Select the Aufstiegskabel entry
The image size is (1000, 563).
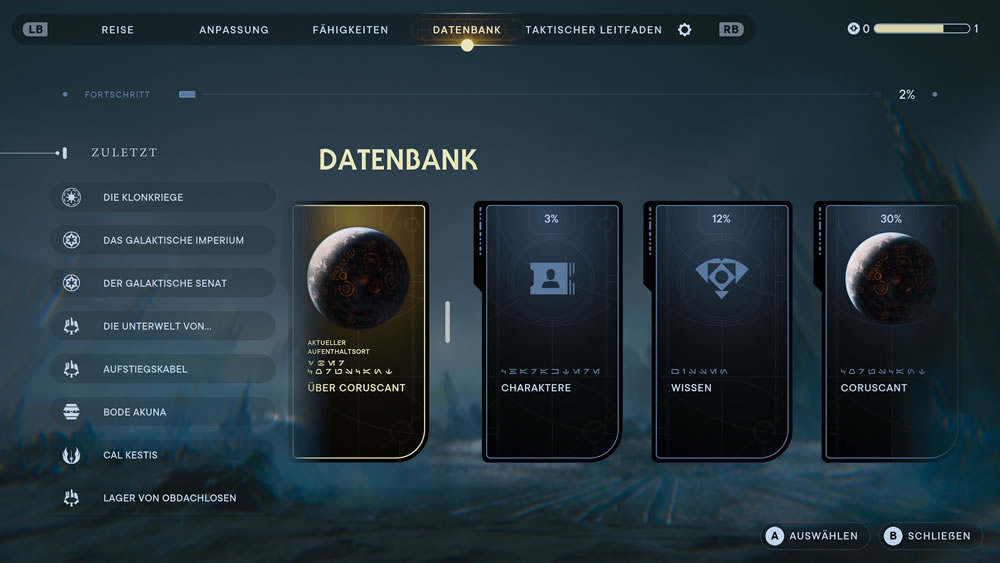[163, 369]
